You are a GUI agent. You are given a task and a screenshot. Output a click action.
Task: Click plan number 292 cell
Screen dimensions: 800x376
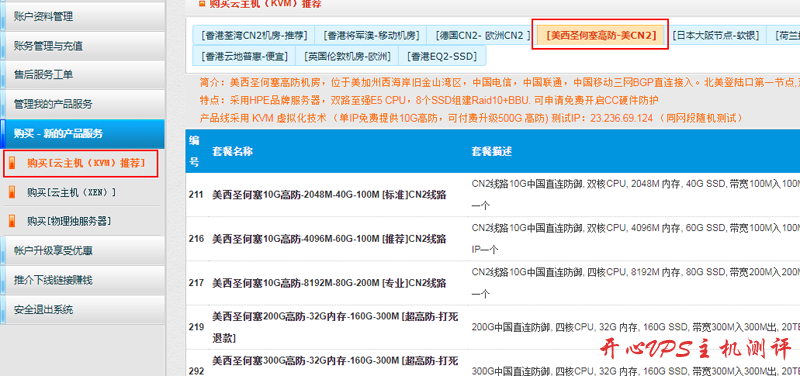pyautogui.click(x=196, y=371)
